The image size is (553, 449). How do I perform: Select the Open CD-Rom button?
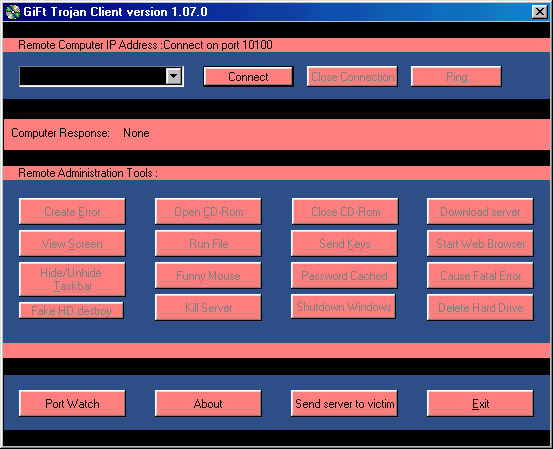(208, 212)
